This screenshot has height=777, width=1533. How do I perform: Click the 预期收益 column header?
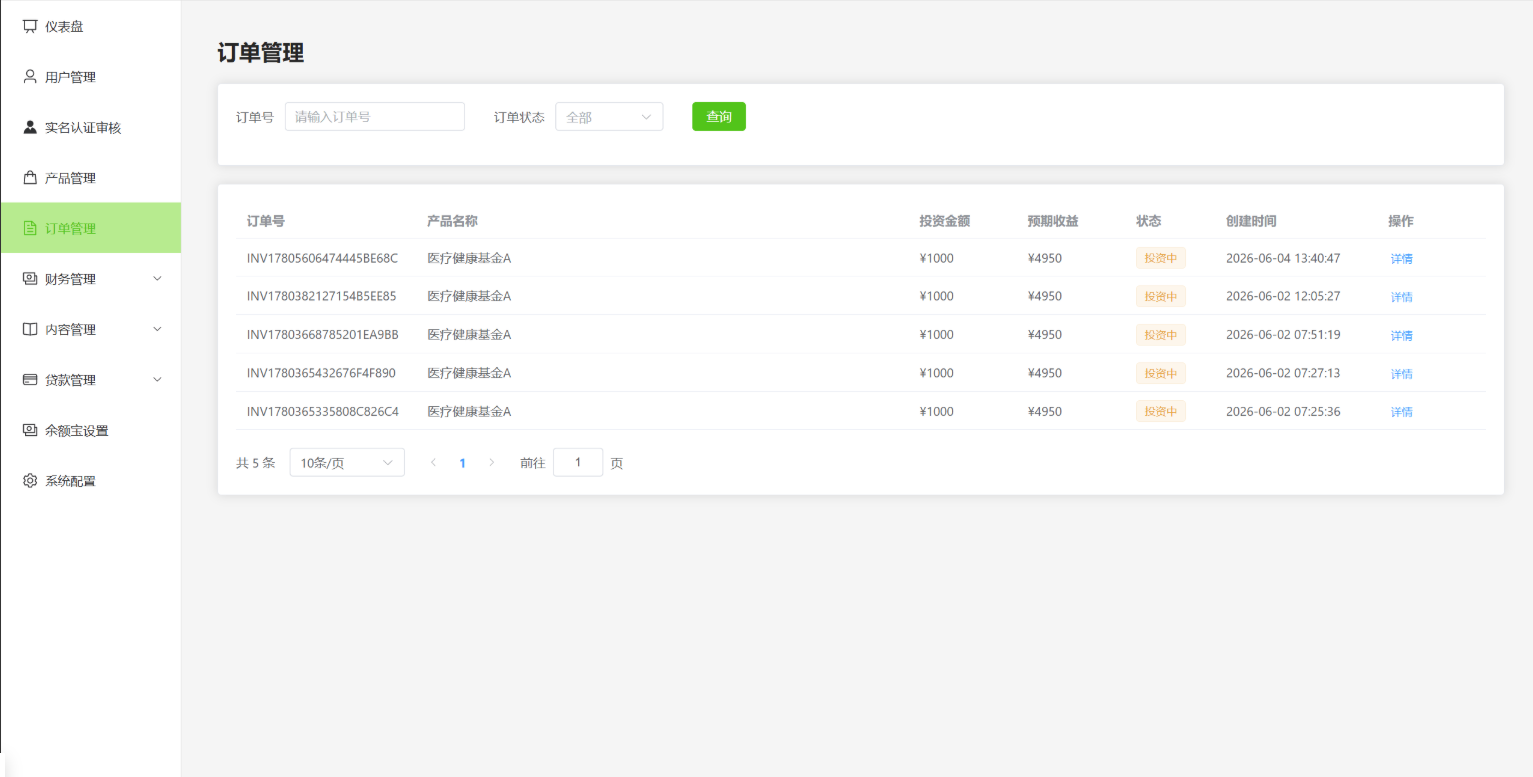(1053, 221)
